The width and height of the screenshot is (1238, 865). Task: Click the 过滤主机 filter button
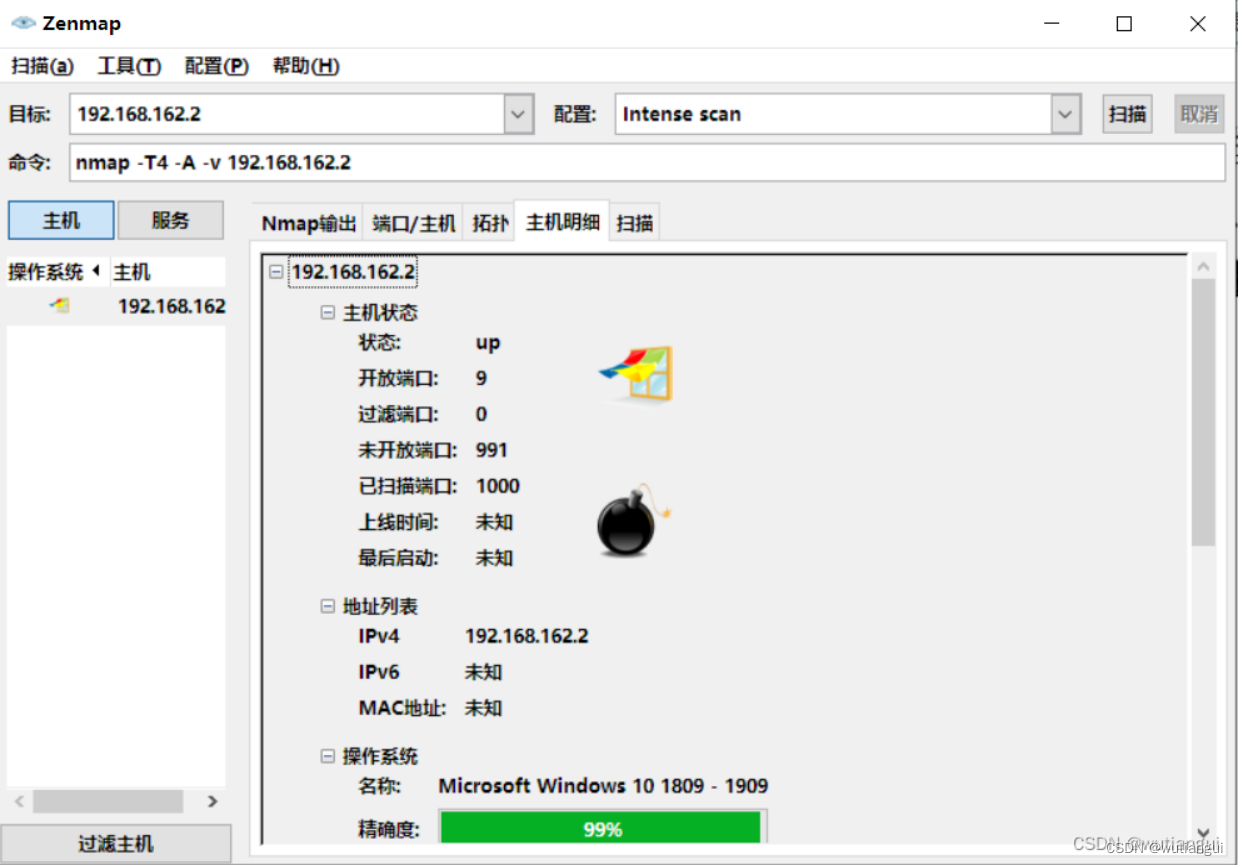[116, 844]
